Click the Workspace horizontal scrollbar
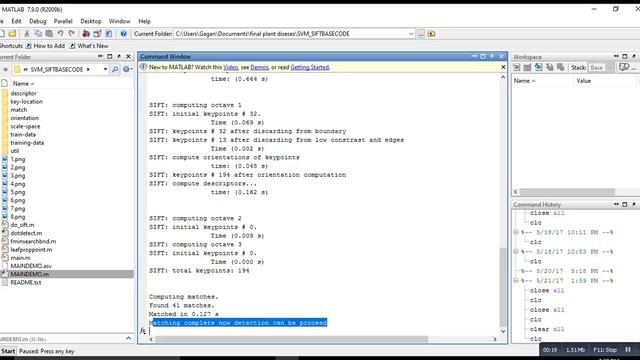This screenshot has width=640, height=360. click(x=567, y=191)
